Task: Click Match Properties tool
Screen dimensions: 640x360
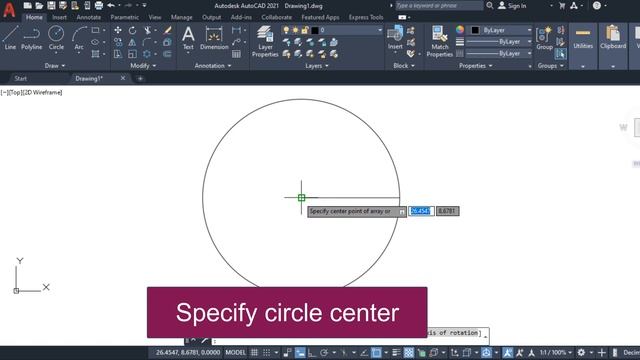Action: (440, 41)
